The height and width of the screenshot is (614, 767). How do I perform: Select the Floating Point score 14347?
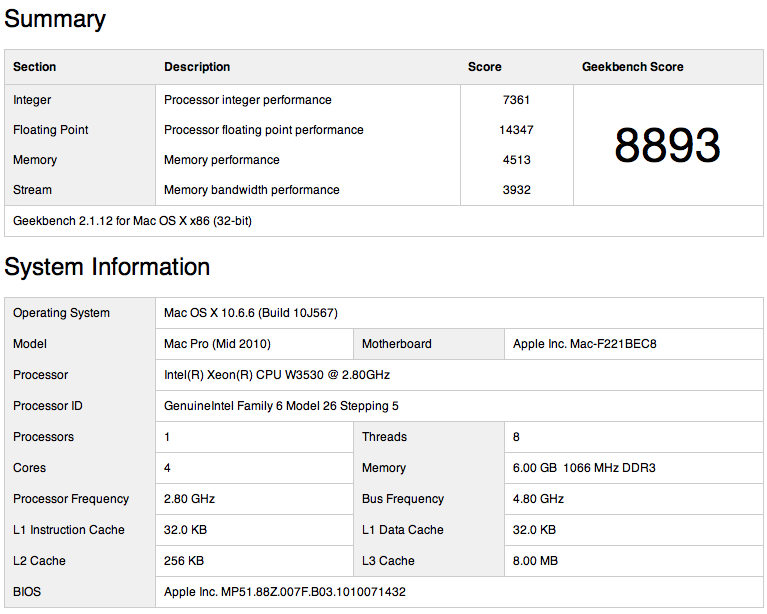point(516,130)
